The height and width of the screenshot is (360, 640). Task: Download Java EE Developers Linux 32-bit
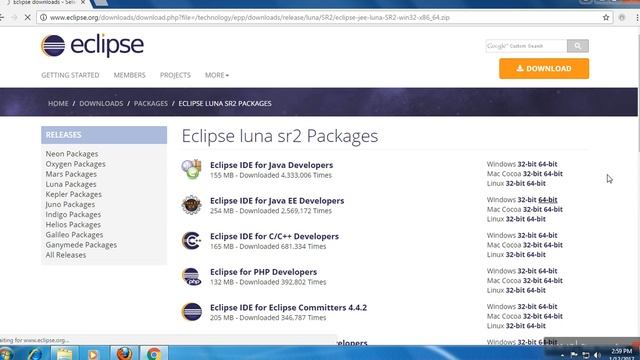click(515, 219)
